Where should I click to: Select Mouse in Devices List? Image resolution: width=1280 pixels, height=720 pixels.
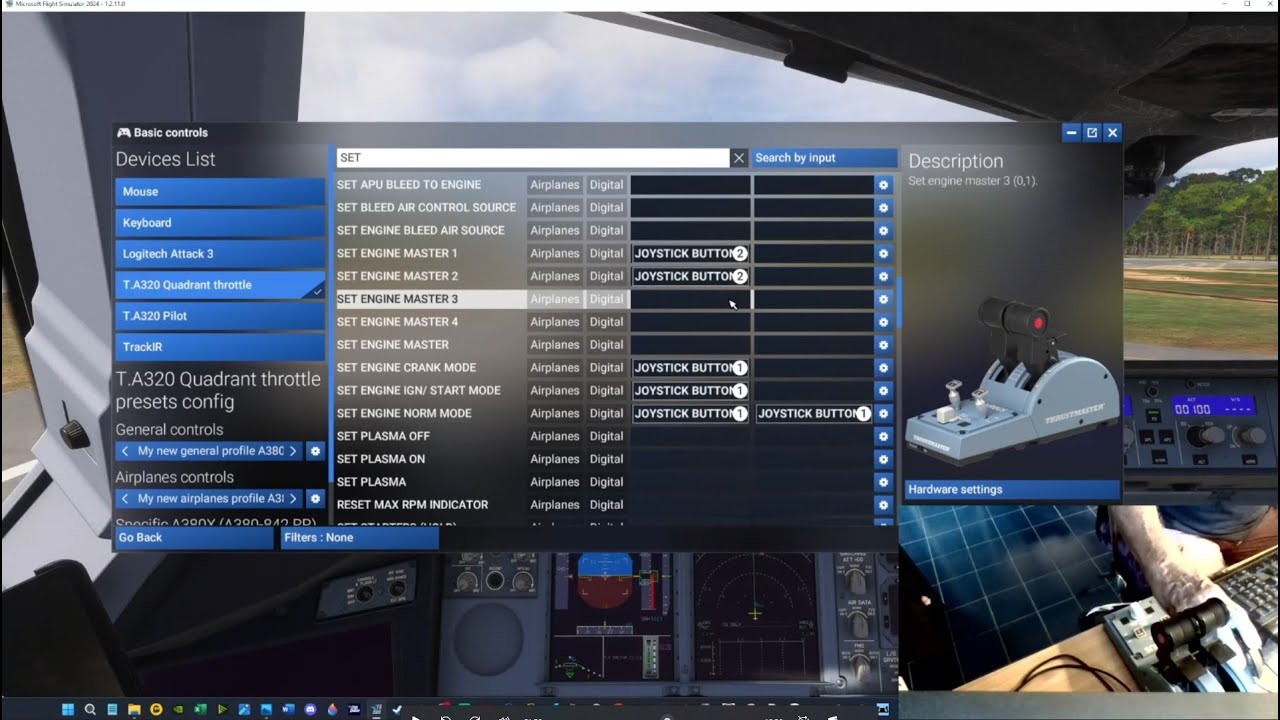click(x=220, y=192)
